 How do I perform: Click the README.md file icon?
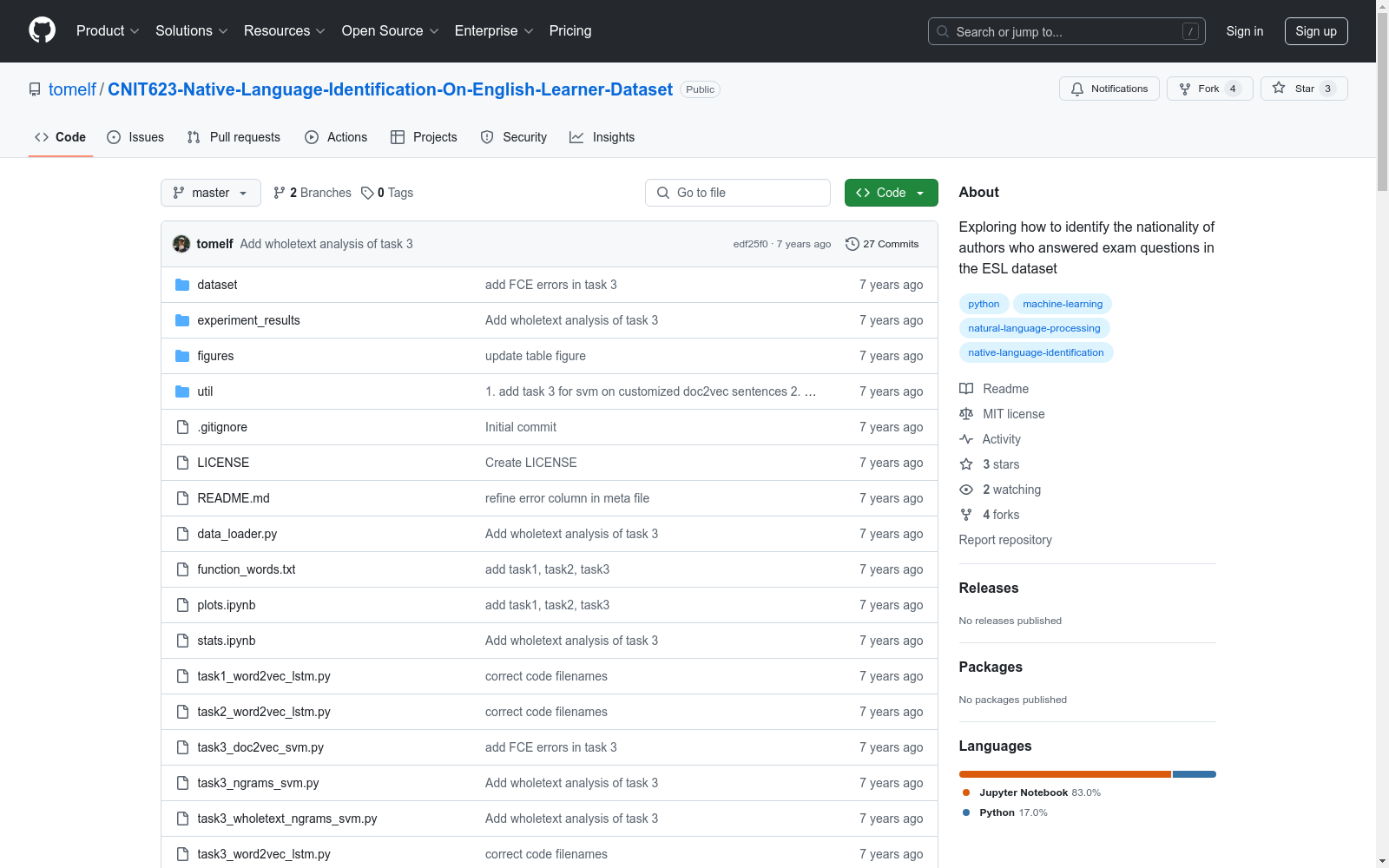click(x=182, y=498)
